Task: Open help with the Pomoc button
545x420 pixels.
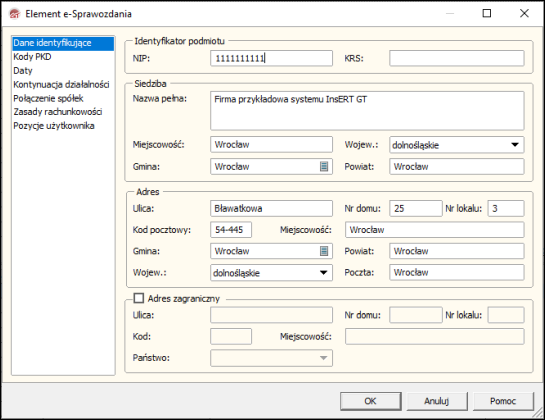Action: [x=503, y=401]
